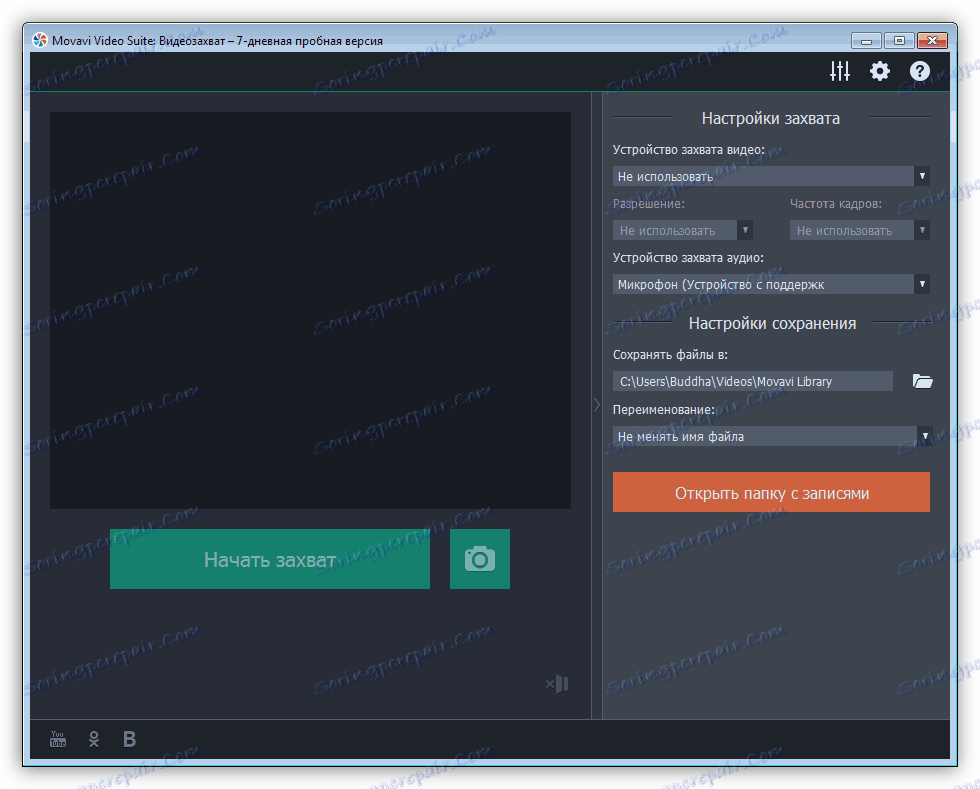This screenshot has width=980, height=789.
Task: Click the Переименование label
Action: [x=664, y=410]
